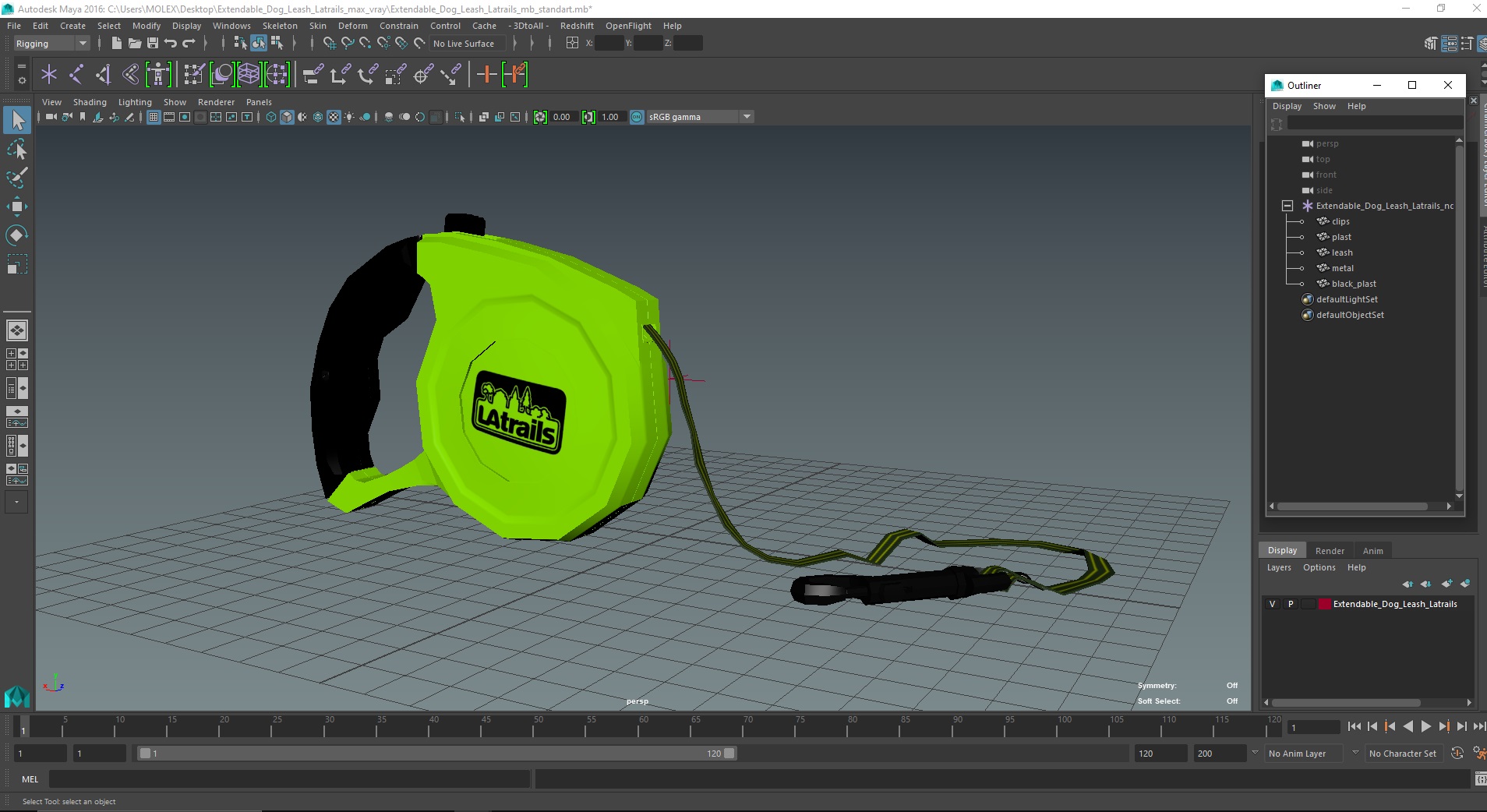1487x812 pixels.
Task: Toggle wireframe shading in the viewport toolbar
Action: (x=271, y=117)
